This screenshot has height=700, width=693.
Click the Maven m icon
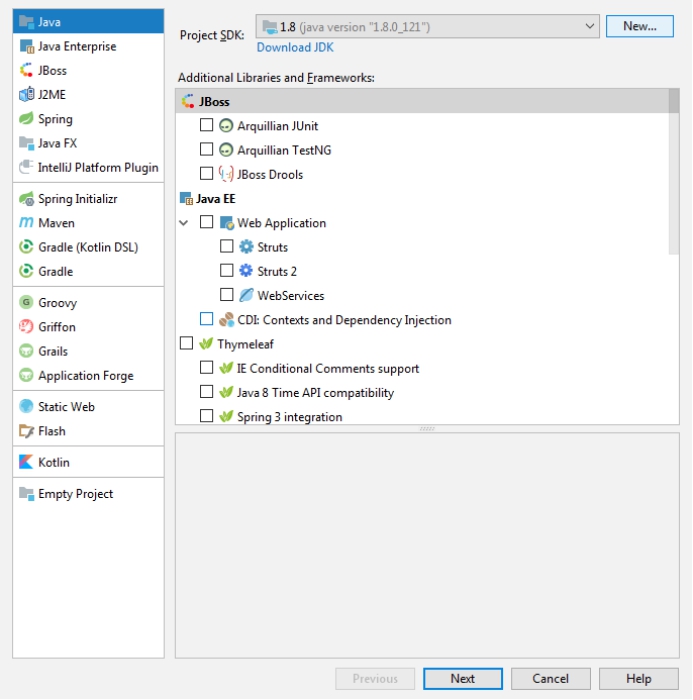tap(26, 222)
